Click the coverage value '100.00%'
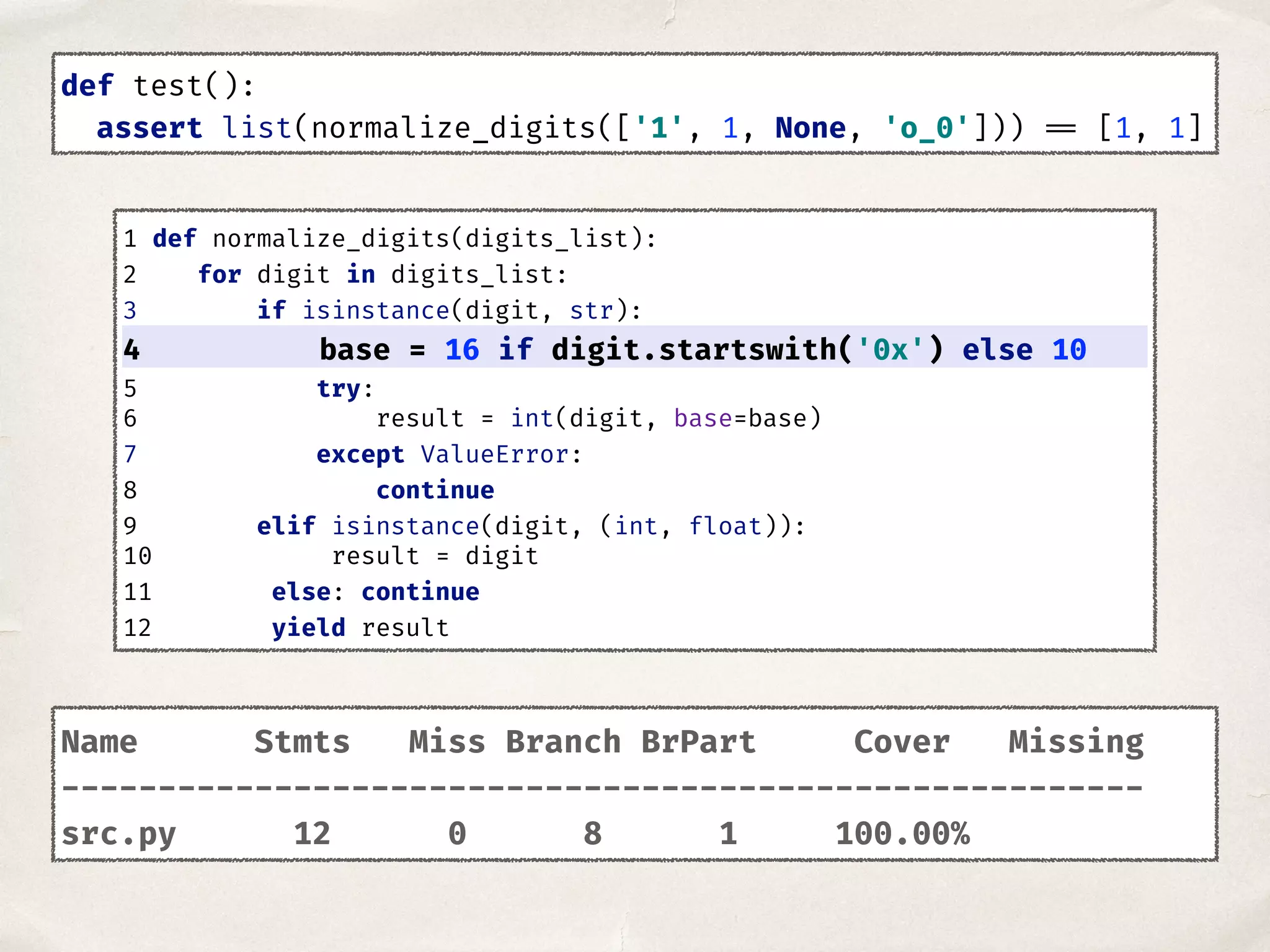Image resolution: width=1270 pixels, height=952 pixels. tap(903, 834)
